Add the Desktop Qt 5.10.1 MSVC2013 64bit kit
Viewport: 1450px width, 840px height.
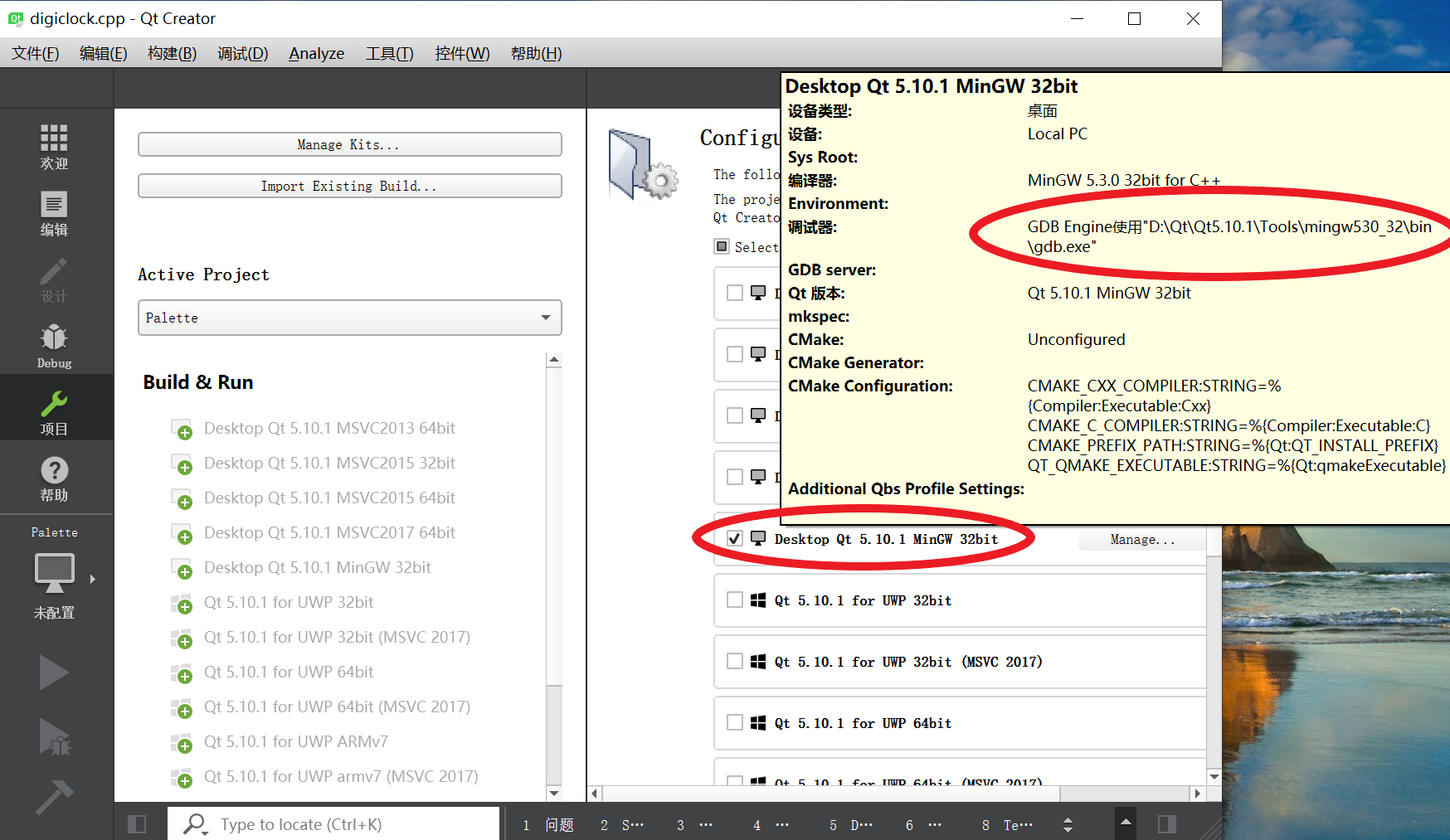point(182,430)
